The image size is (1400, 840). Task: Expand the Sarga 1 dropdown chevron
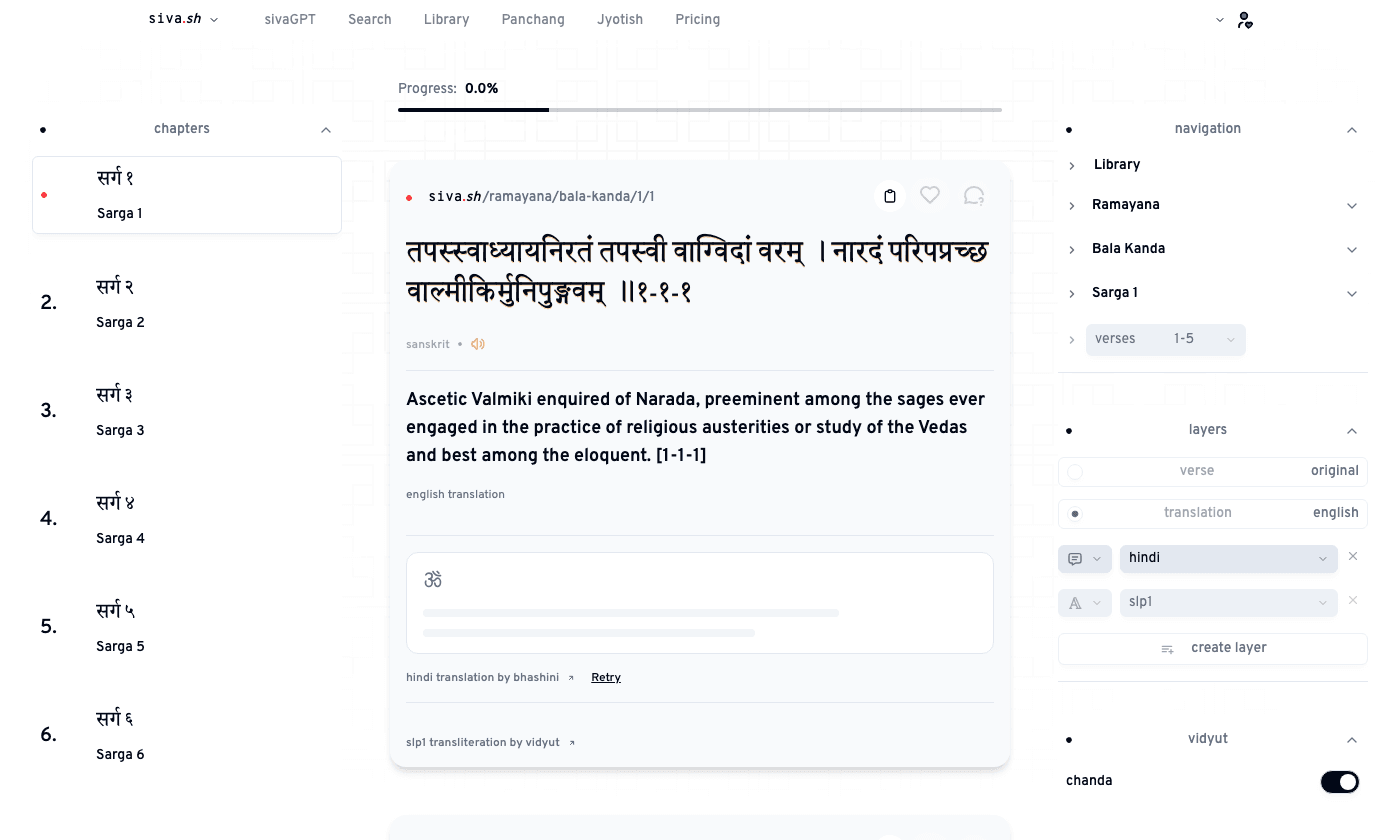(x=1352, y=294)
